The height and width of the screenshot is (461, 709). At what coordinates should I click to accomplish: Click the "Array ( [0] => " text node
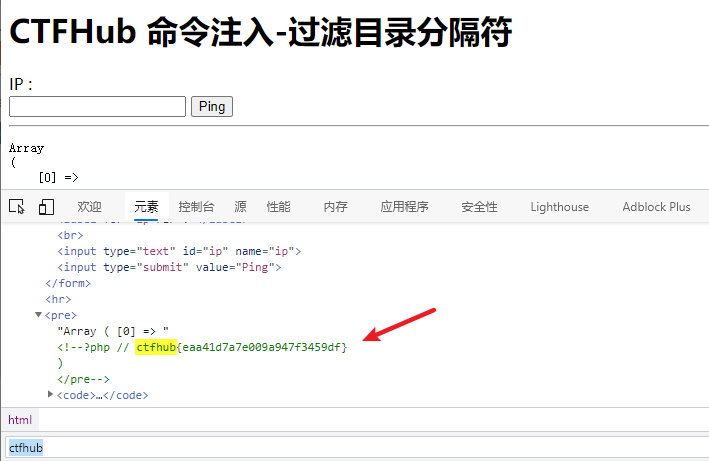click(x=113, y=331)
